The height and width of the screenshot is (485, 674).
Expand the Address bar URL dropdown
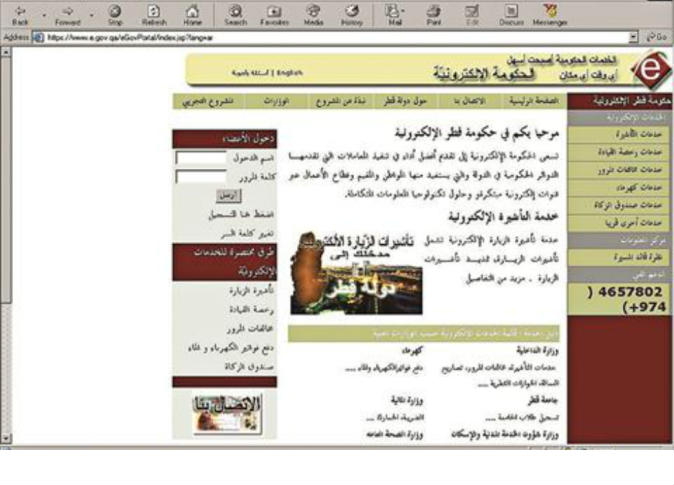pyautogui.click(x=633, y=37)
